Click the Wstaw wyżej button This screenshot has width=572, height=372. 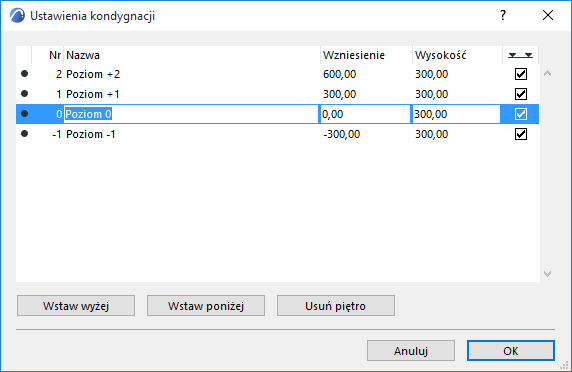tap(76, 306)
